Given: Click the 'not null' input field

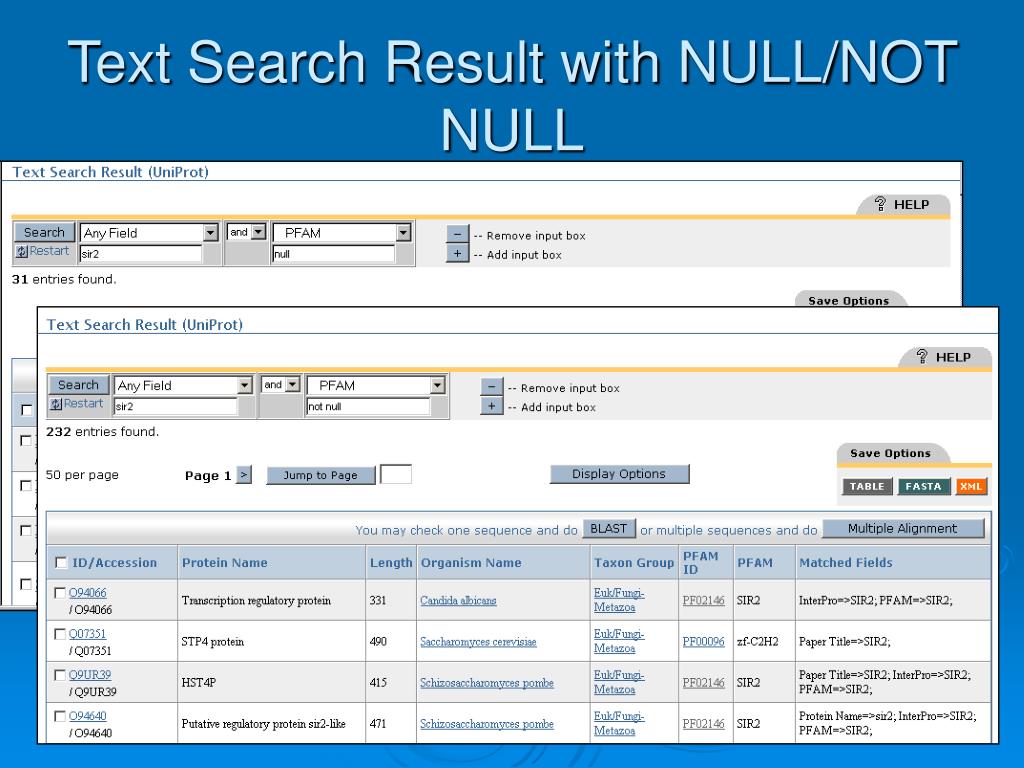Looking at the screenshot, I should [x=368, y=406].
